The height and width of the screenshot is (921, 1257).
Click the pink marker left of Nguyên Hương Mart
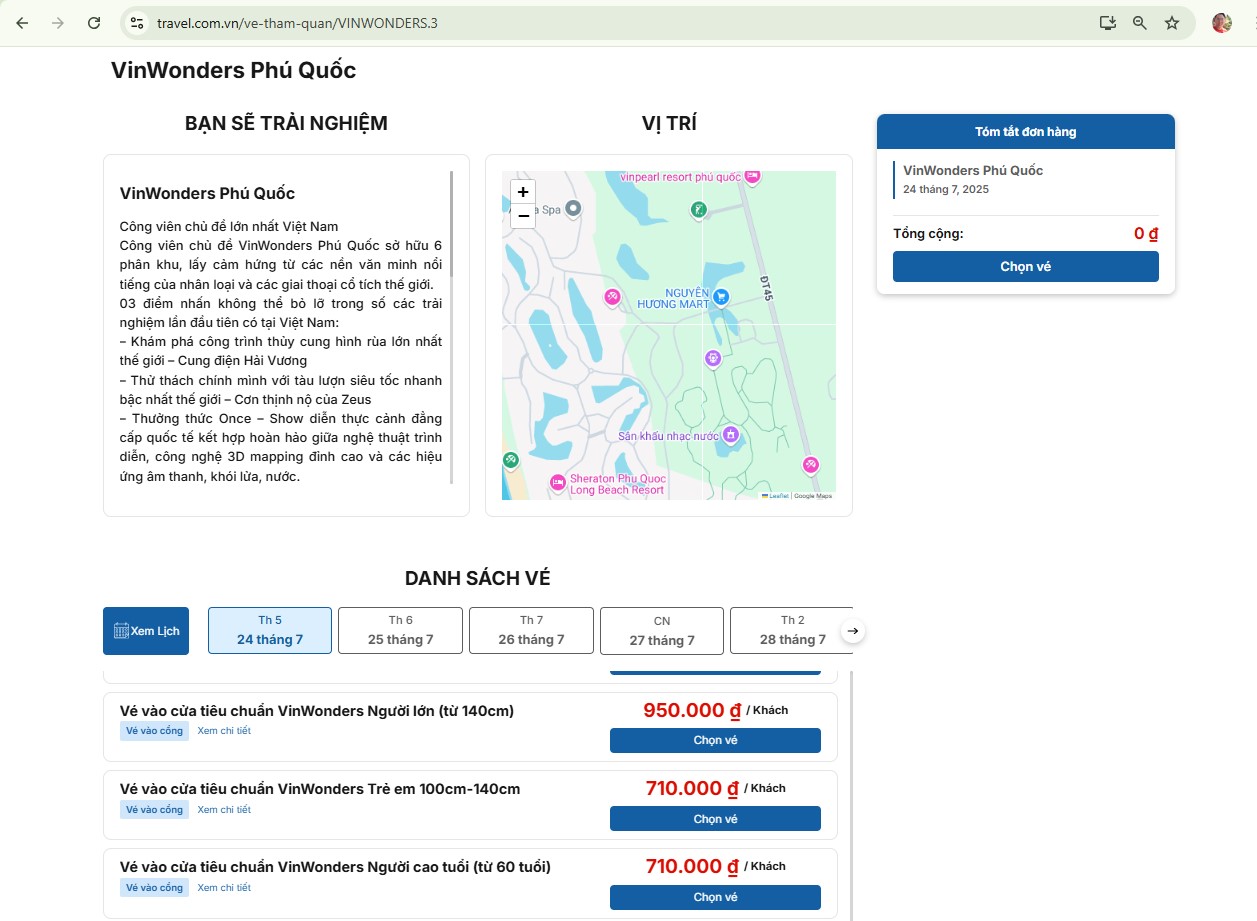(613, 297)
